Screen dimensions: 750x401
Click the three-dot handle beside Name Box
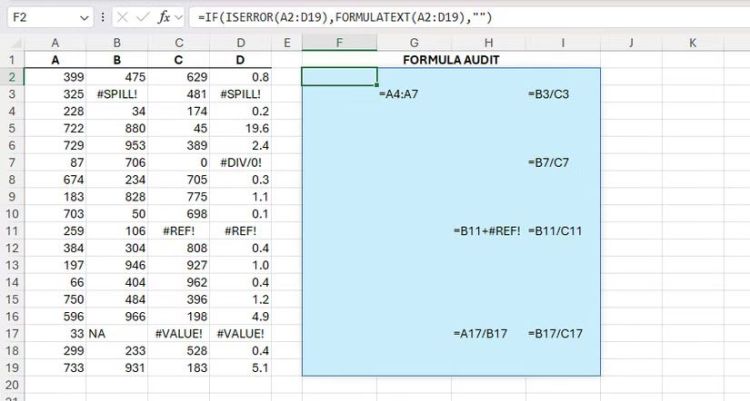(x=104, y=17)
